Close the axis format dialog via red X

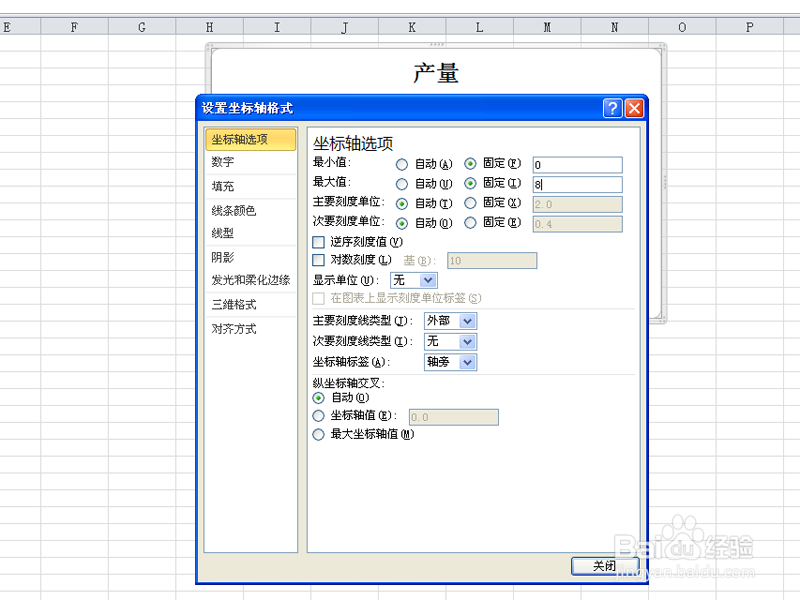point(634,108)
